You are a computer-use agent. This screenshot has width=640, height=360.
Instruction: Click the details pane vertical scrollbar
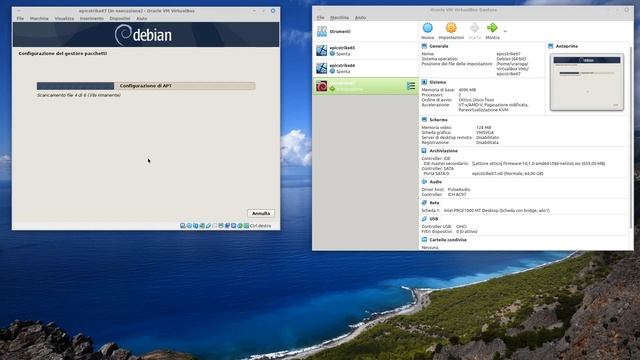pyautogui.click(x=631, y=137)
